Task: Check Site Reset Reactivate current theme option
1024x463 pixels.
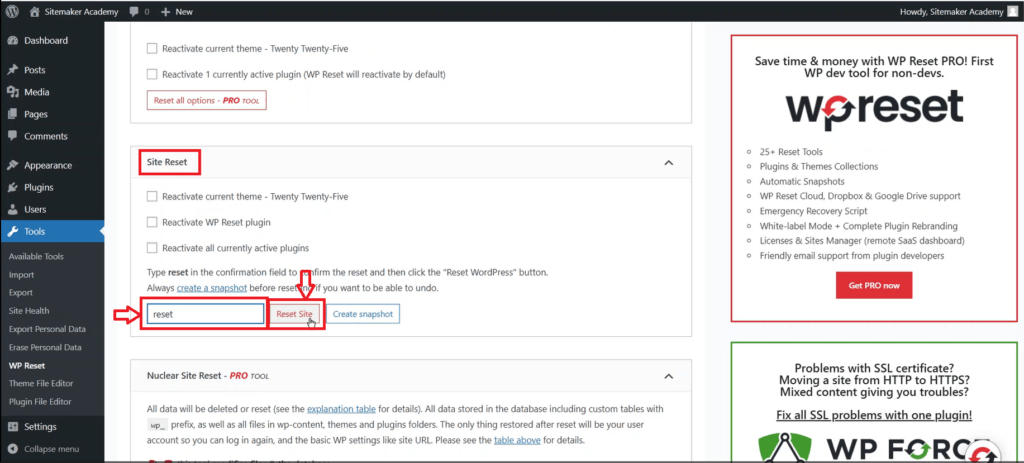Action: [x=152, y=196]
